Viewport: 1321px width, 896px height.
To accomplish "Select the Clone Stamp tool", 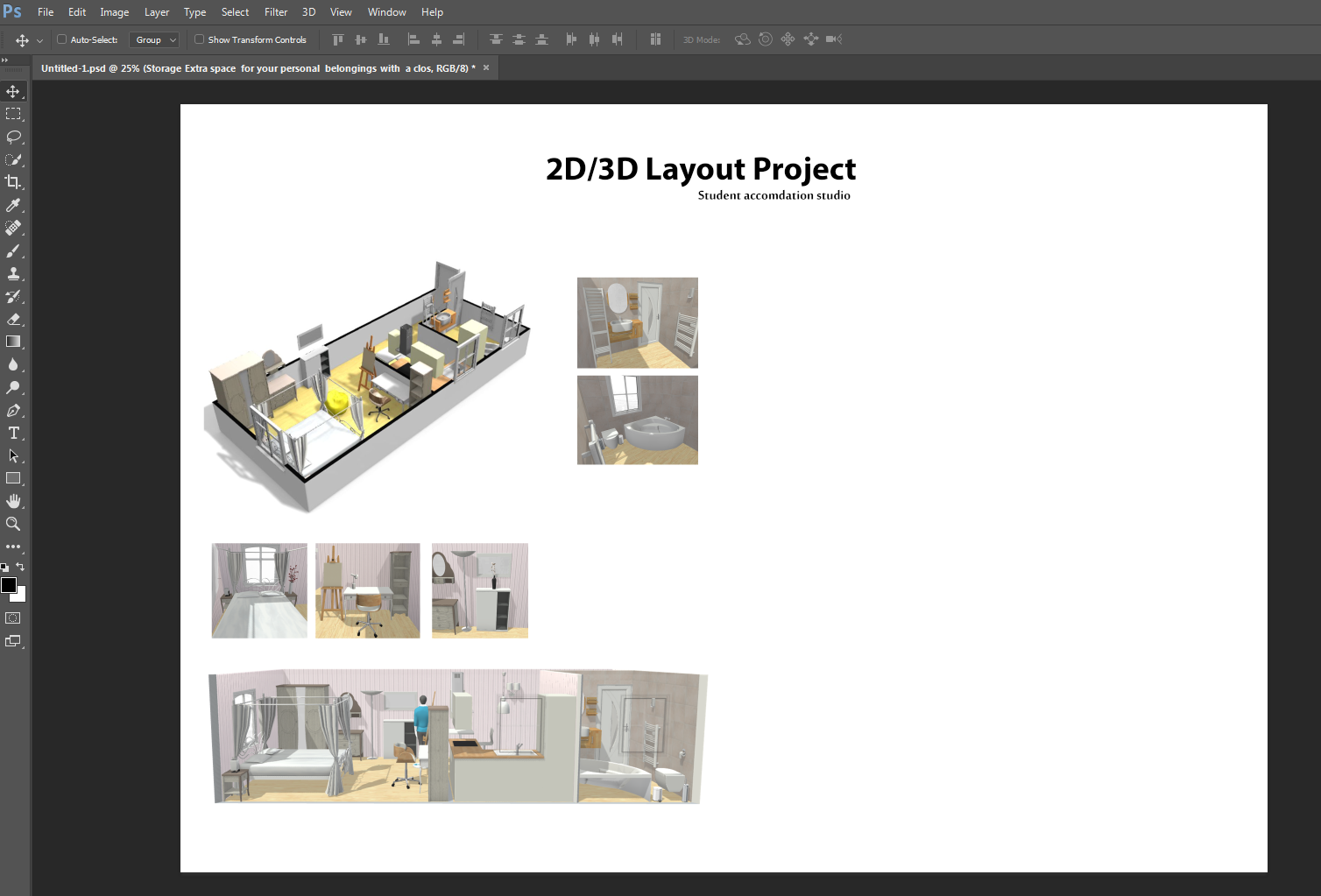I will pyautogui.click(x=13, y=273).
